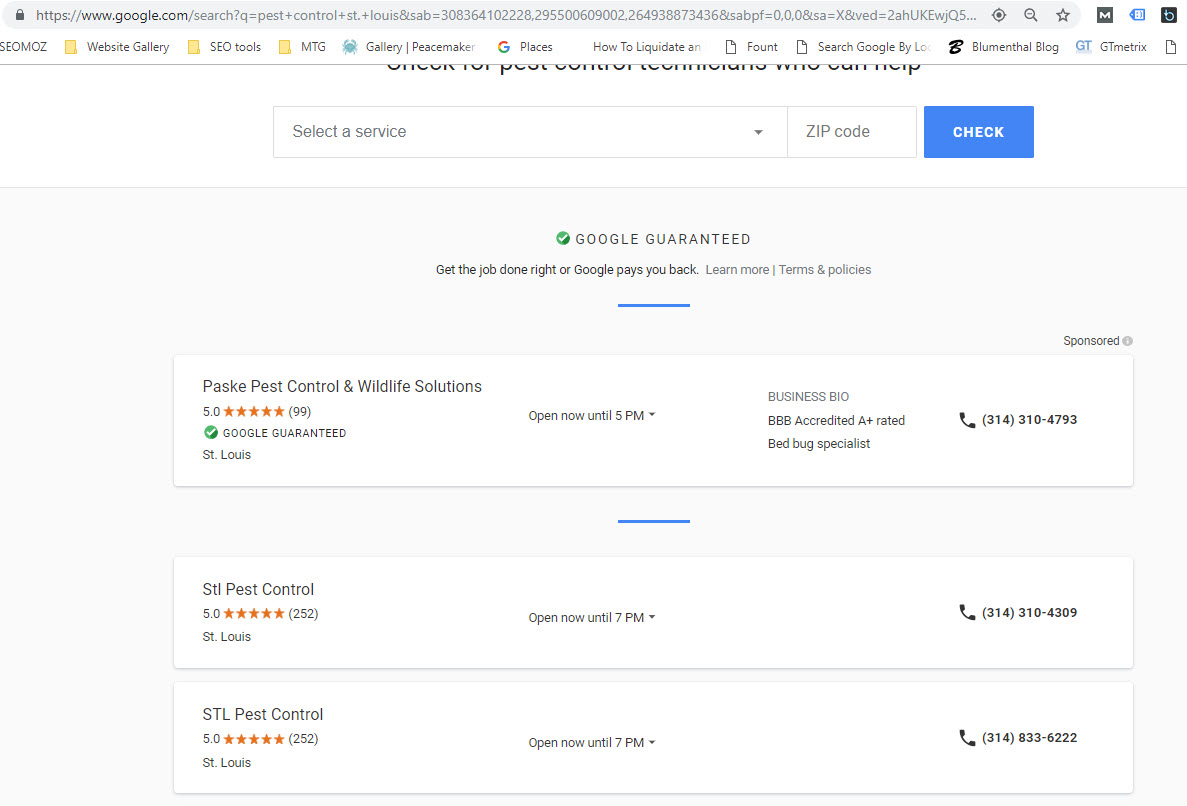This screenshot has height=806, width=1187.
Task: Click 'St. Louis' under Paske Pest Control
Action: (226, 455)
